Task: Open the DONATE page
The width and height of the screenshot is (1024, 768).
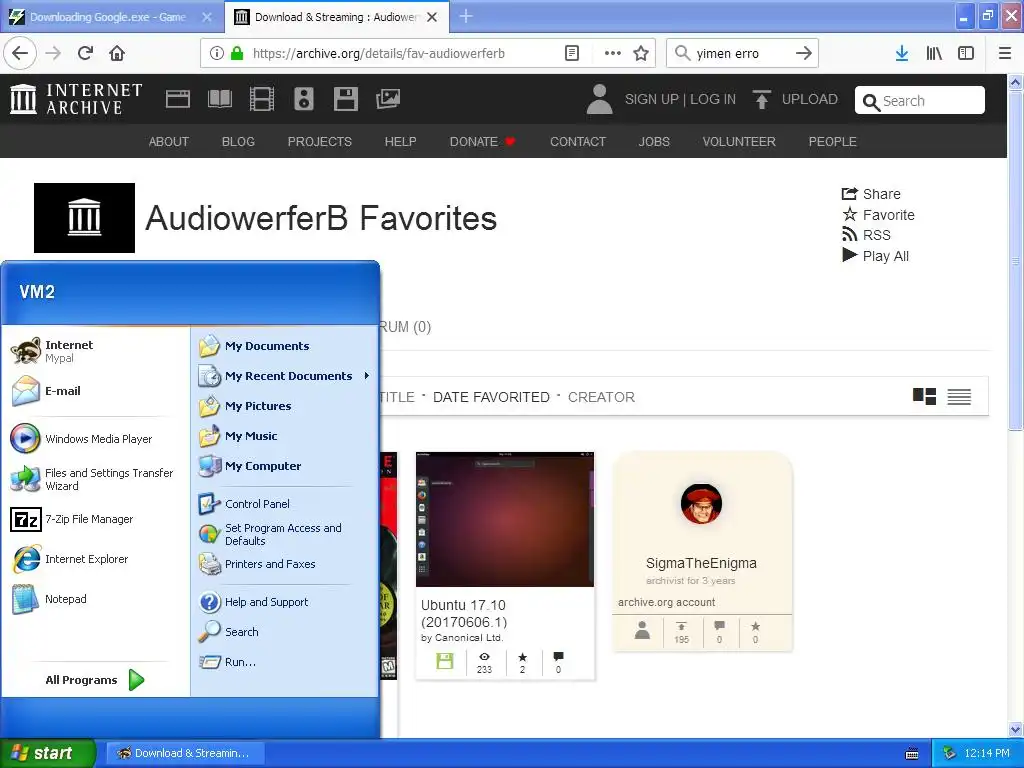Action: [x=482, y=142]
